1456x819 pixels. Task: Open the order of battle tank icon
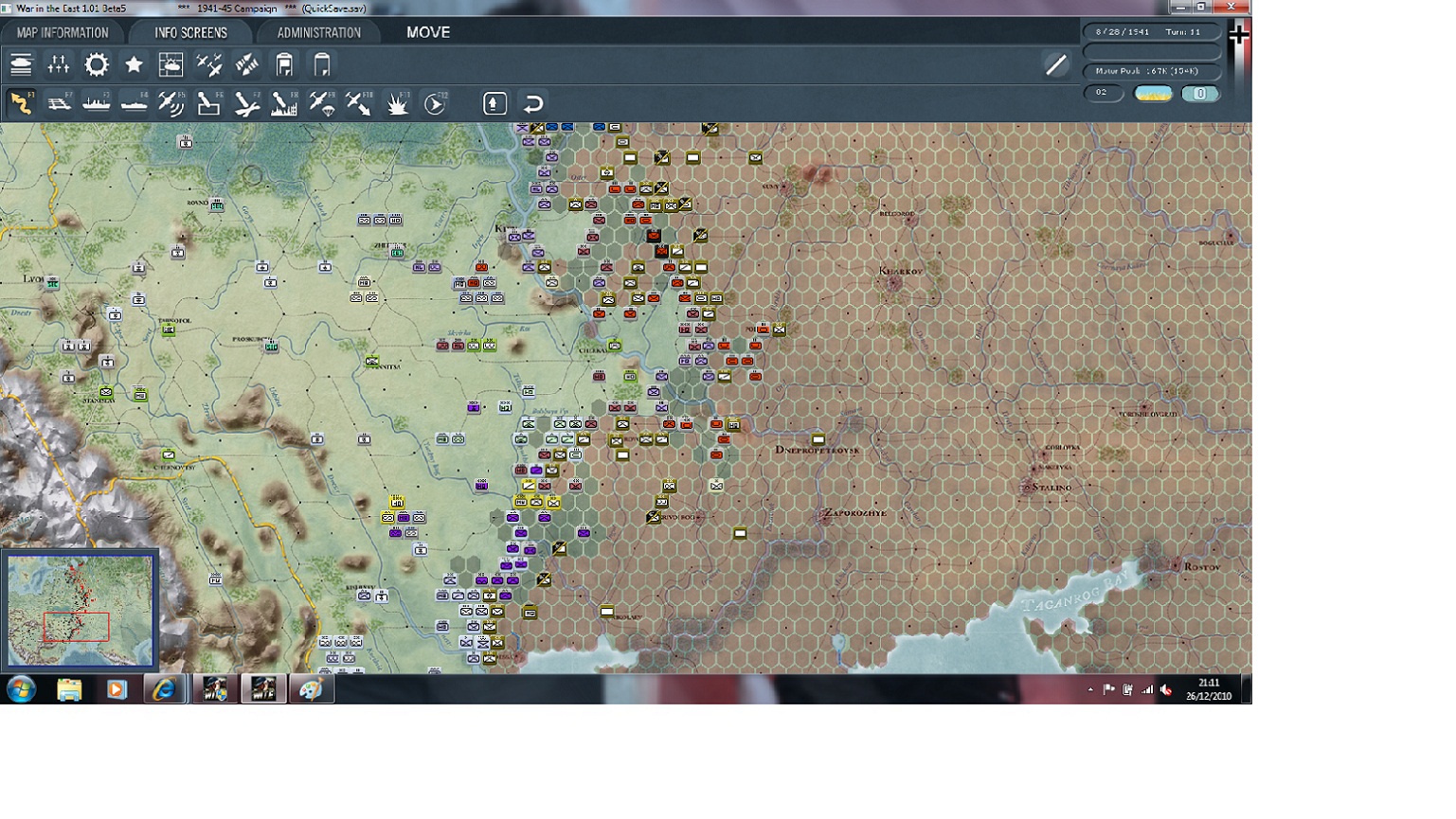pyautogui.click(x=21, y=64)
